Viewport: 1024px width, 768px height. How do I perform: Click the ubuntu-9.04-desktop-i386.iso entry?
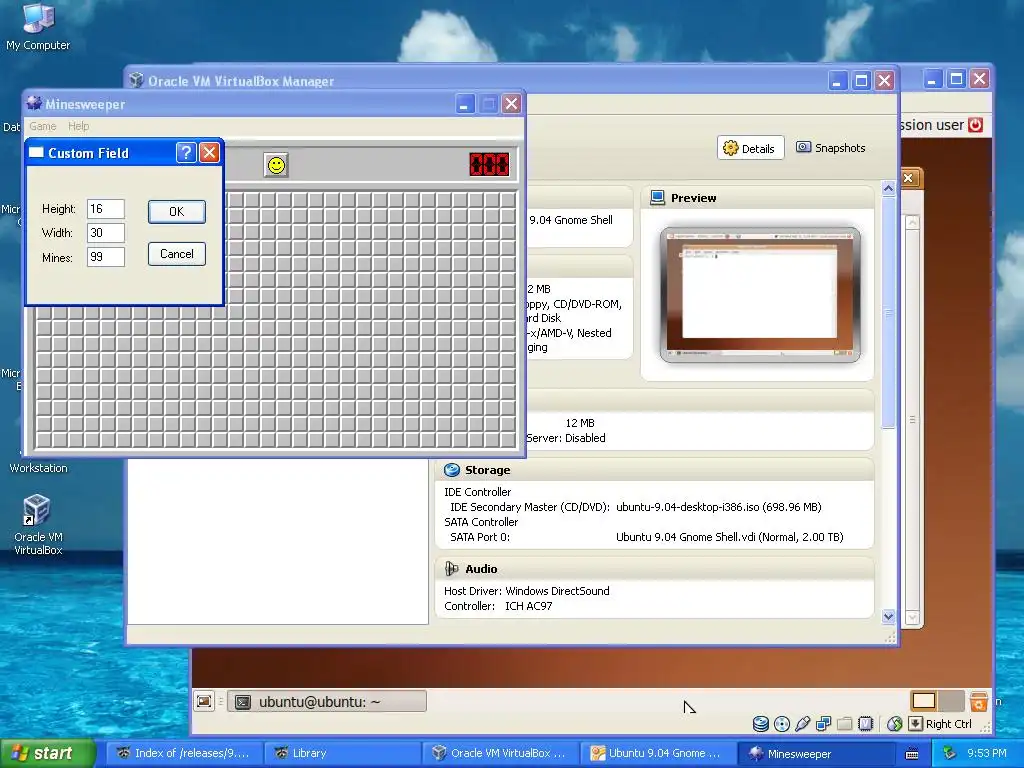[718, 507]
